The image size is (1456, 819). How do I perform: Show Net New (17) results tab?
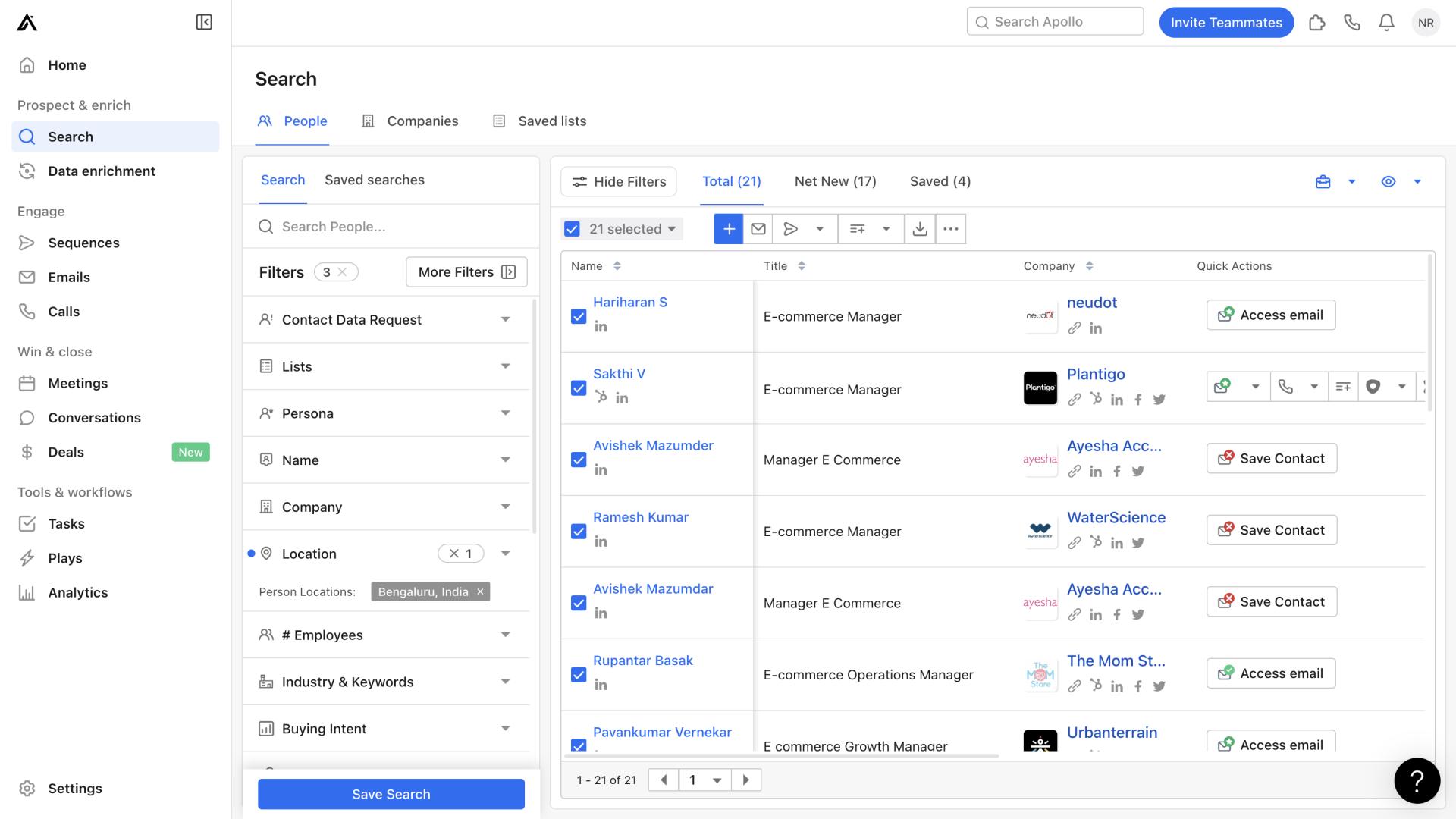pyautogui.click(x=836, y=181)
